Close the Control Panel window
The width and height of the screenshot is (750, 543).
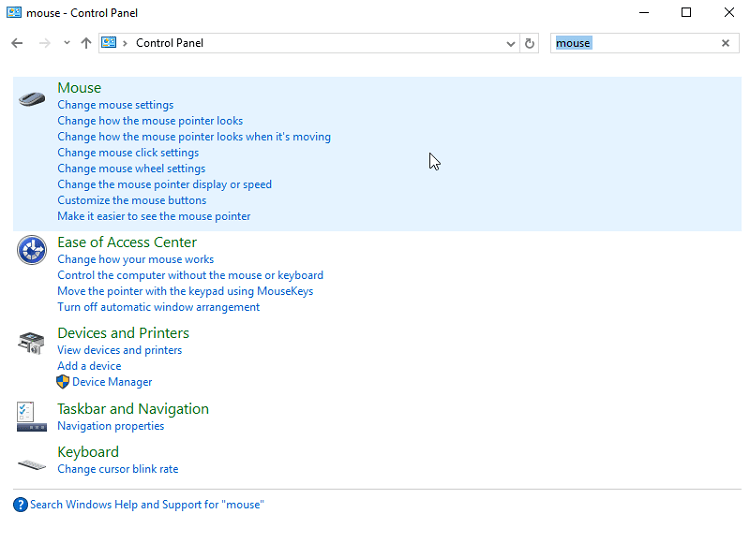(x=728, y=12)
